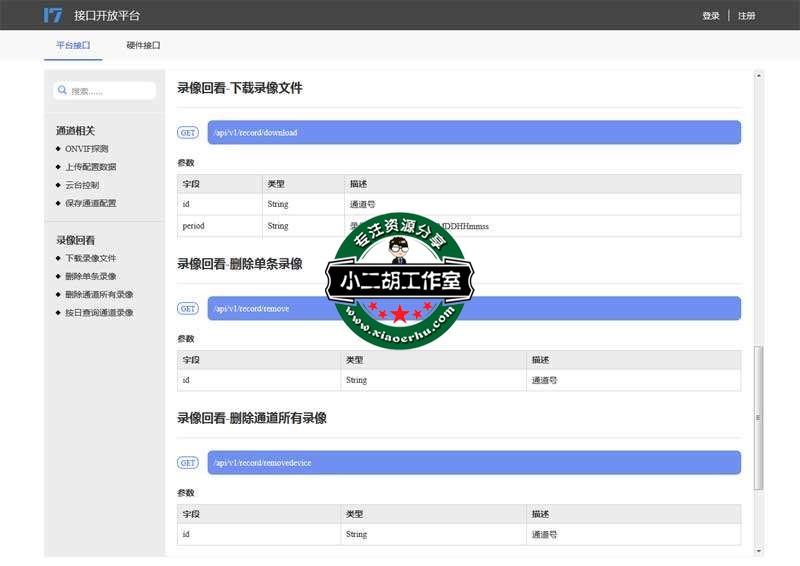Open 按日查询通道录像 sidebar item

click(99, 312)
